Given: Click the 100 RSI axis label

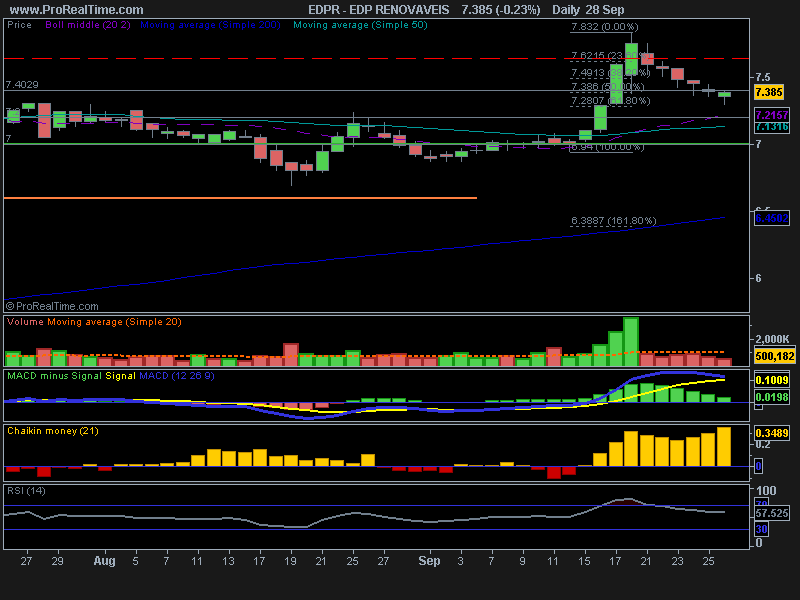Looking at the screenshot, I should (766, 491).
